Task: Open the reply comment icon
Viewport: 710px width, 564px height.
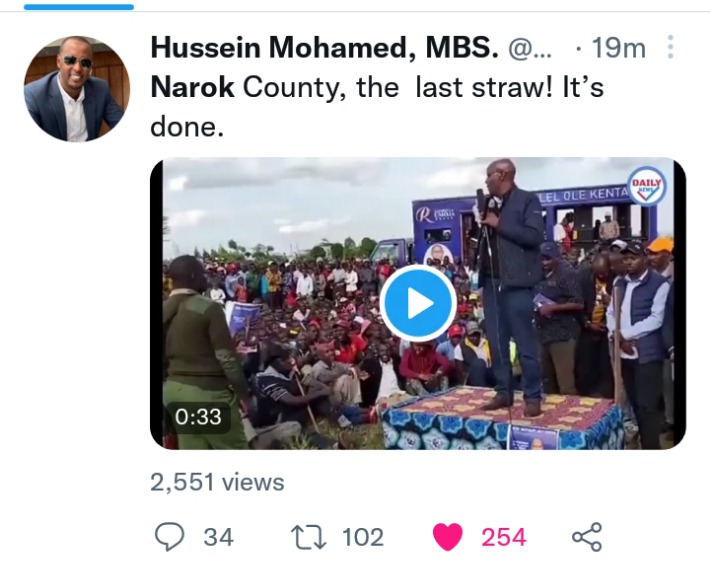Action: click(169, 537)
